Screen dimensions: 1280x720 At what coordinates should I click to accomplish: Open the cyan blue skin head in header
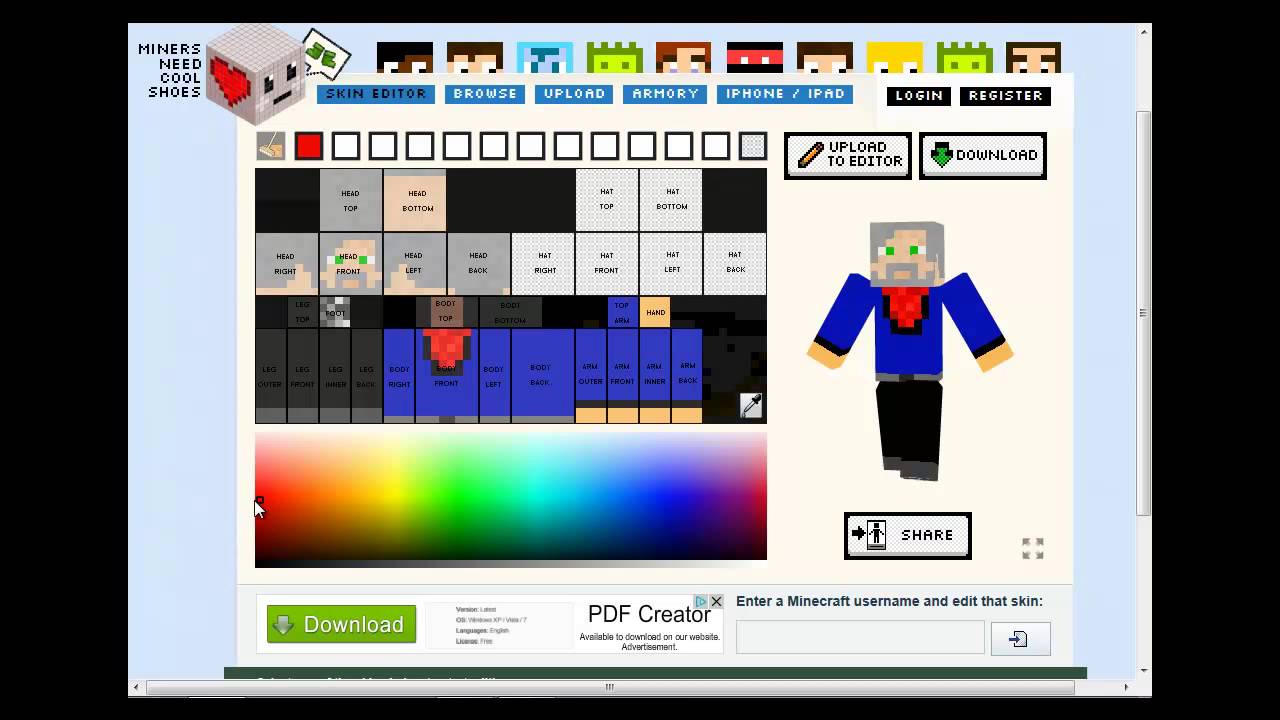tap(545, 58)
